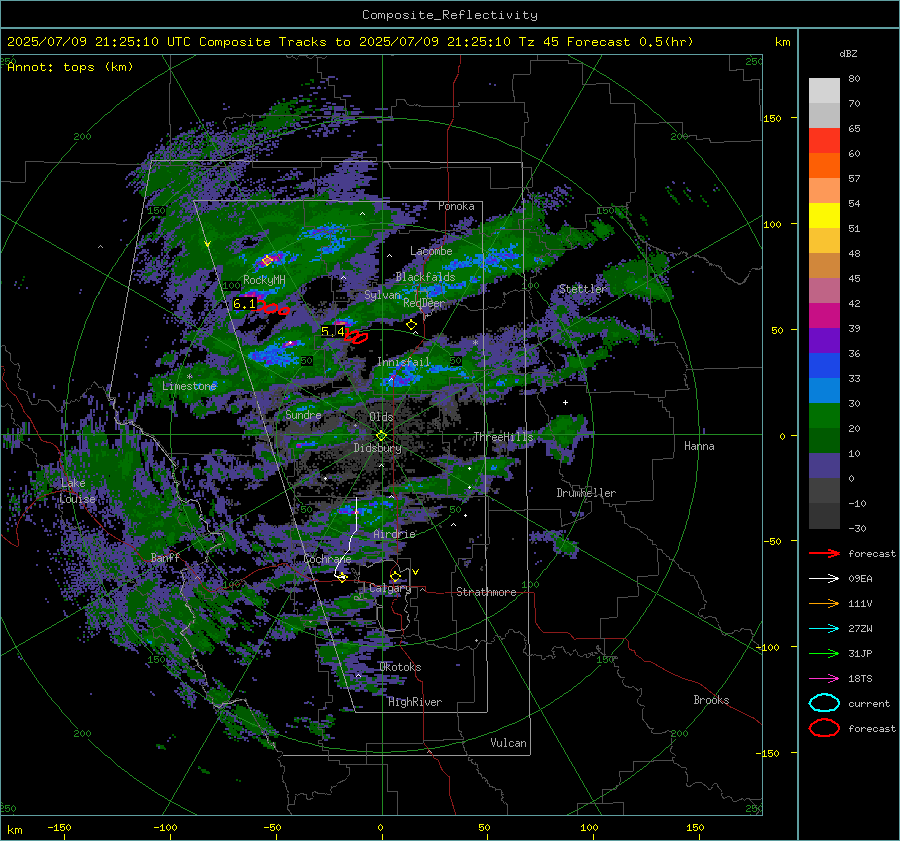Click the red 60–65 dBZ color swatch
Screen dimensions: 900x841
coord(824,141)
